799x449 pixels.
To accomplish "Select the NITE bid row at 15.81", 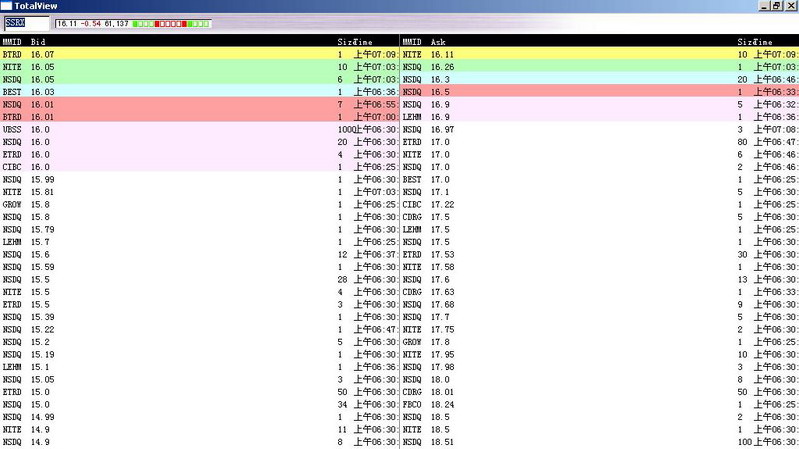I will point(200,192).
